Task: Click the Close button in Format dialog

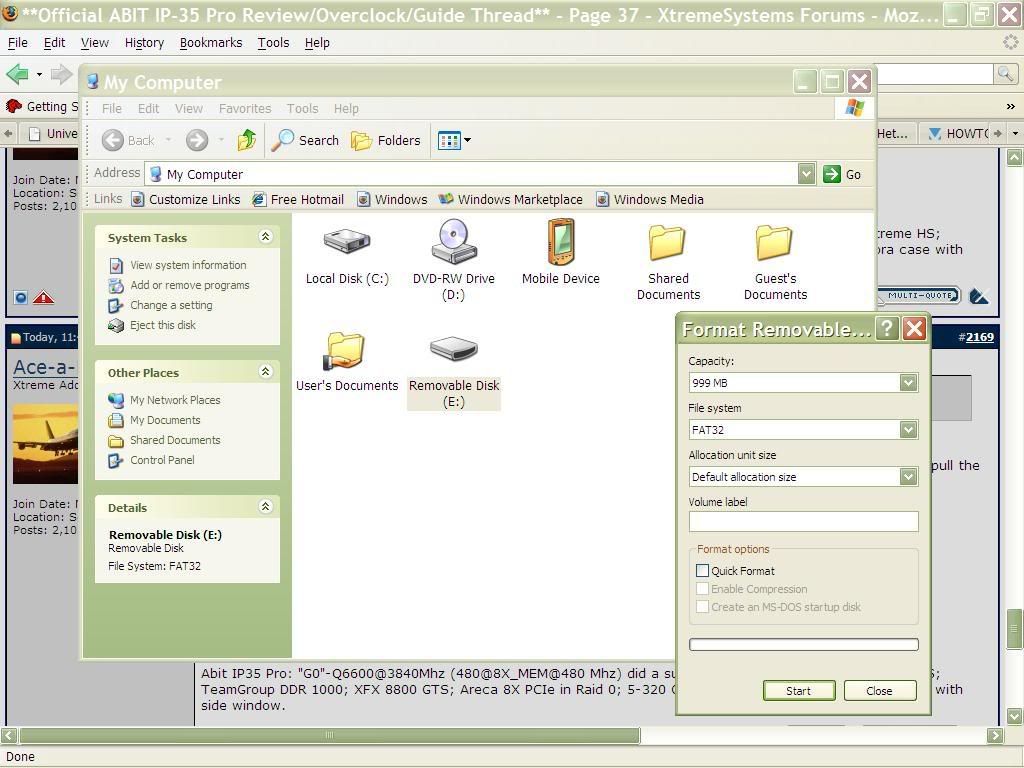Action: 880,690
